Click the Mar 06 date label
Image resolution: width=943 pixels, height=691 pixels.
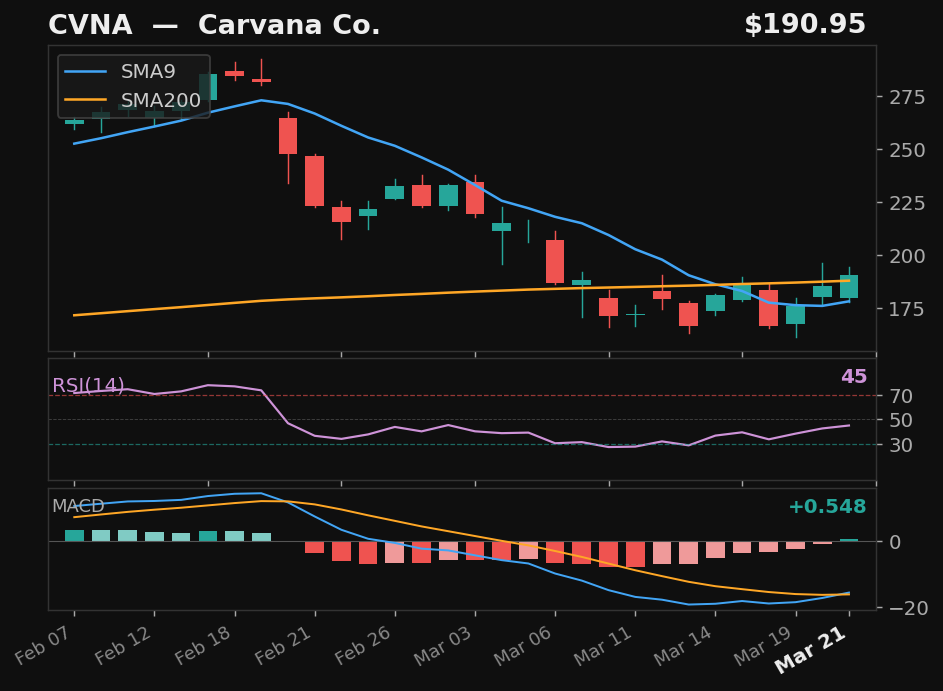pyautogui.click(x=522, y=645)
